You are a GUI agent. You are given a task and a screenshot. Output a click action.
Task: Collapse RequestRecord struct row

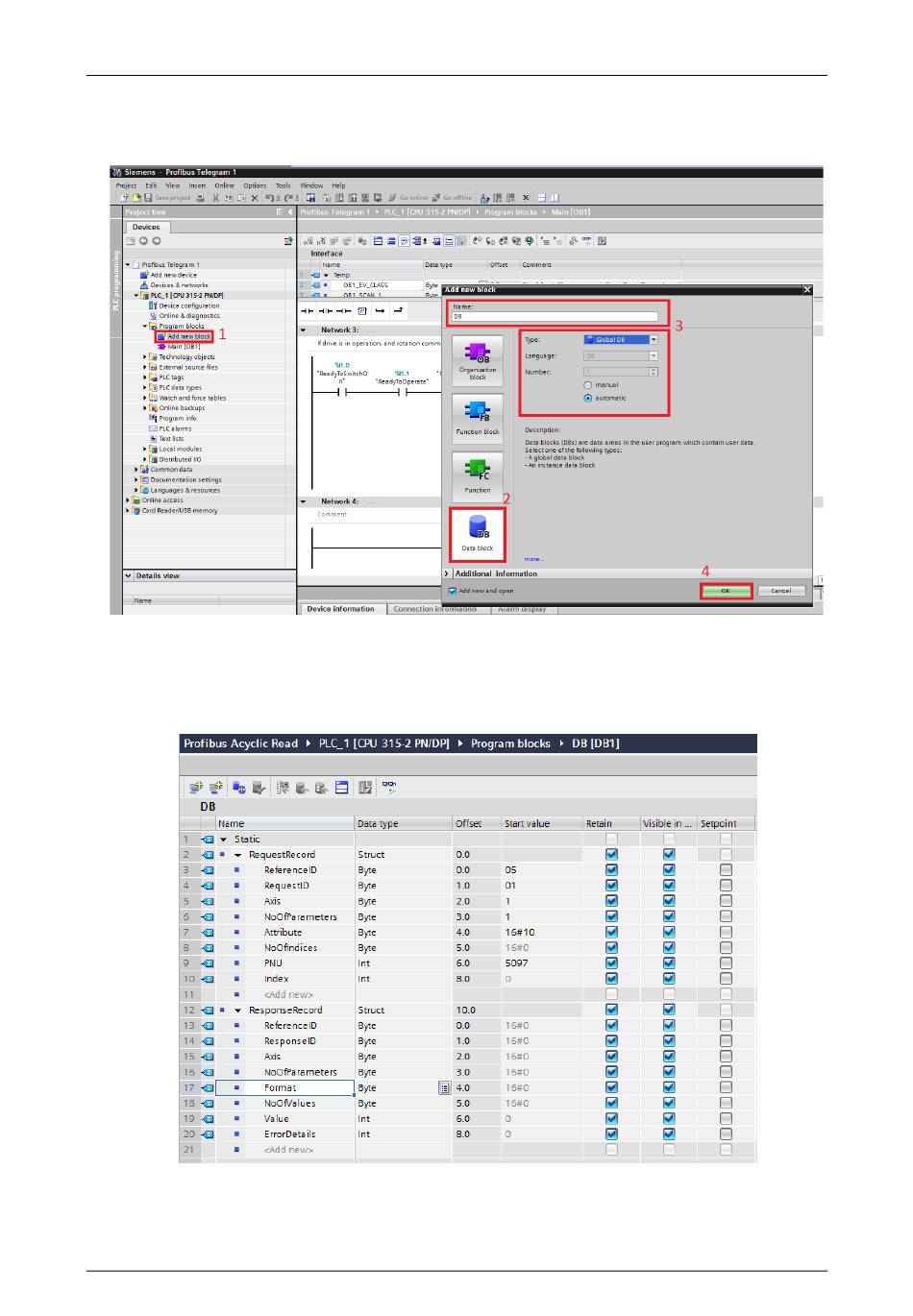pyautogui.click(x=238, y=855)
